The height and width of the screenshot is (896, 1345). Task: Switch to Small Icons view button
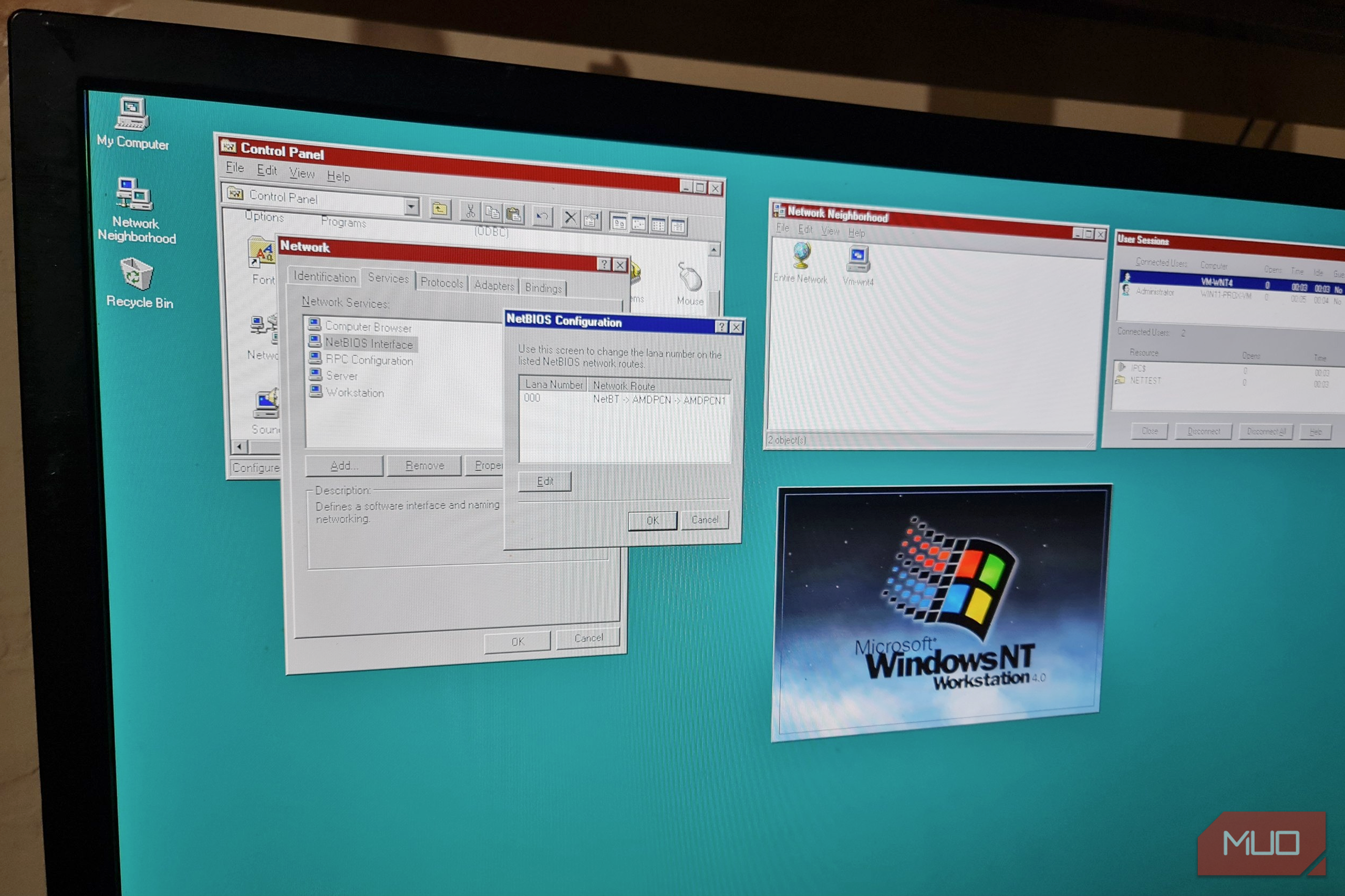(638, 223)
